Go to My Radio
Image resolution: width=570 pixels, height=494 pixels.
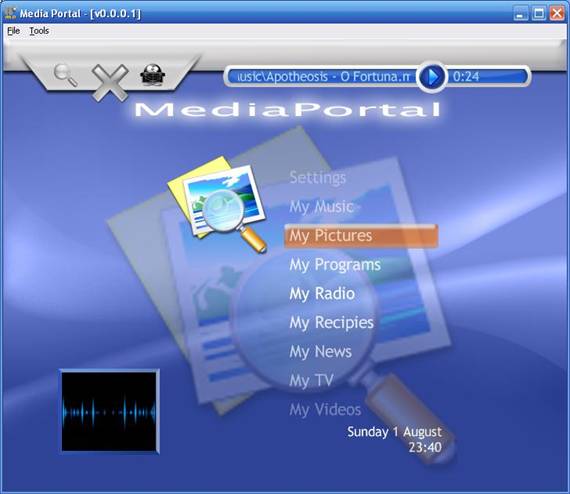pos(322,294)
